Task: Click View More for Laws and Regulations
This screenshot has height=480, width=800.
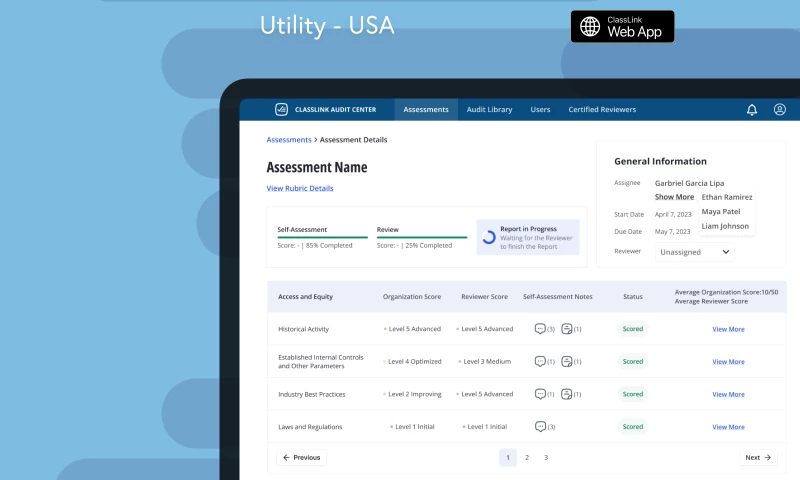Action: point(728,427)
